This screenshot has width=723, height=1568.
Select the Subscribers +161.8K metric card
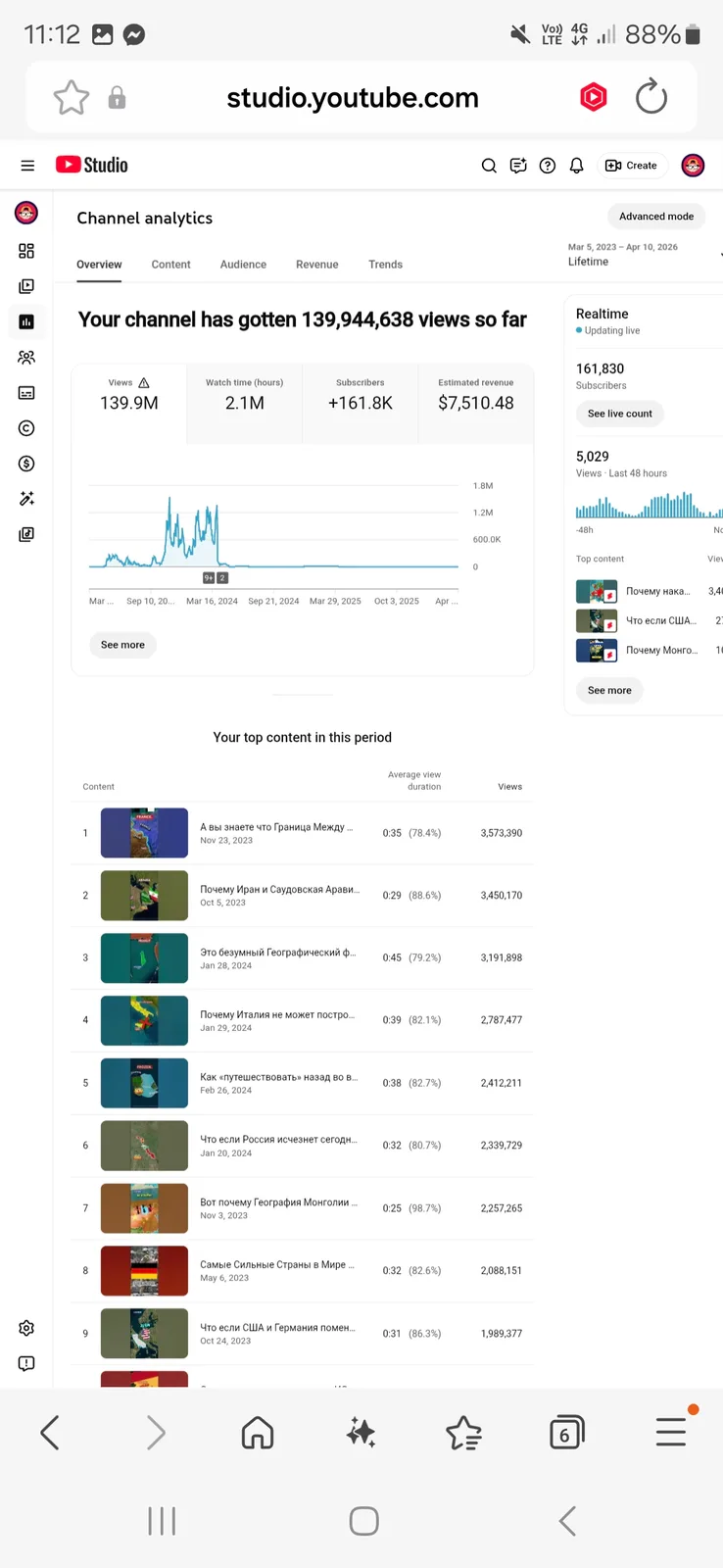(x=360, y=404)
